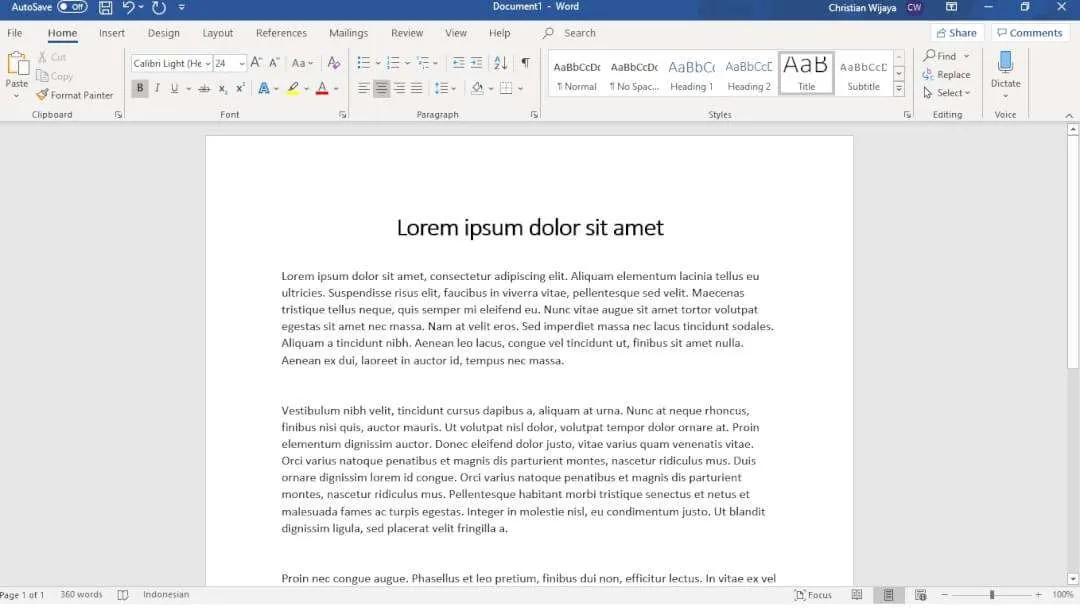Apply subscript formatting
This screenshot has width=1080, height=611.
pyautogui.click(x=222, y=88)
